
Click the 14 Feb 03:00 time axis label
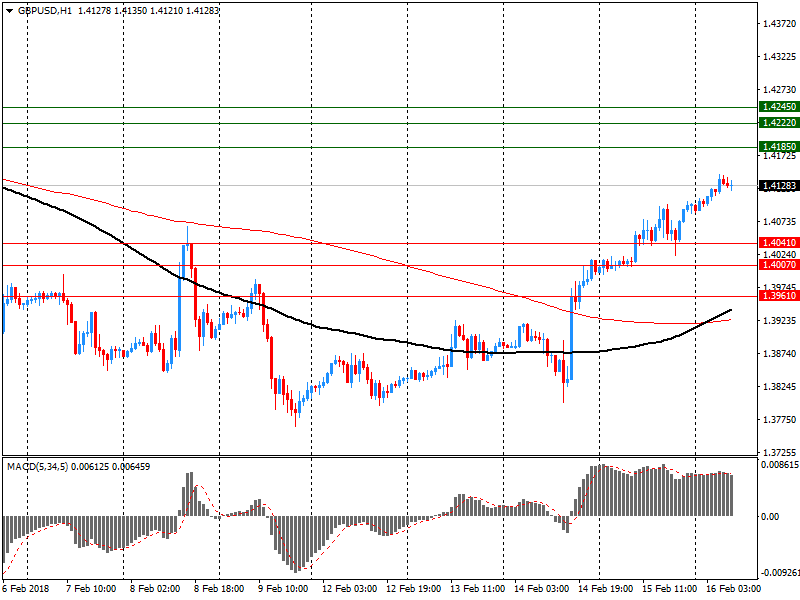[x=541, y=589]
